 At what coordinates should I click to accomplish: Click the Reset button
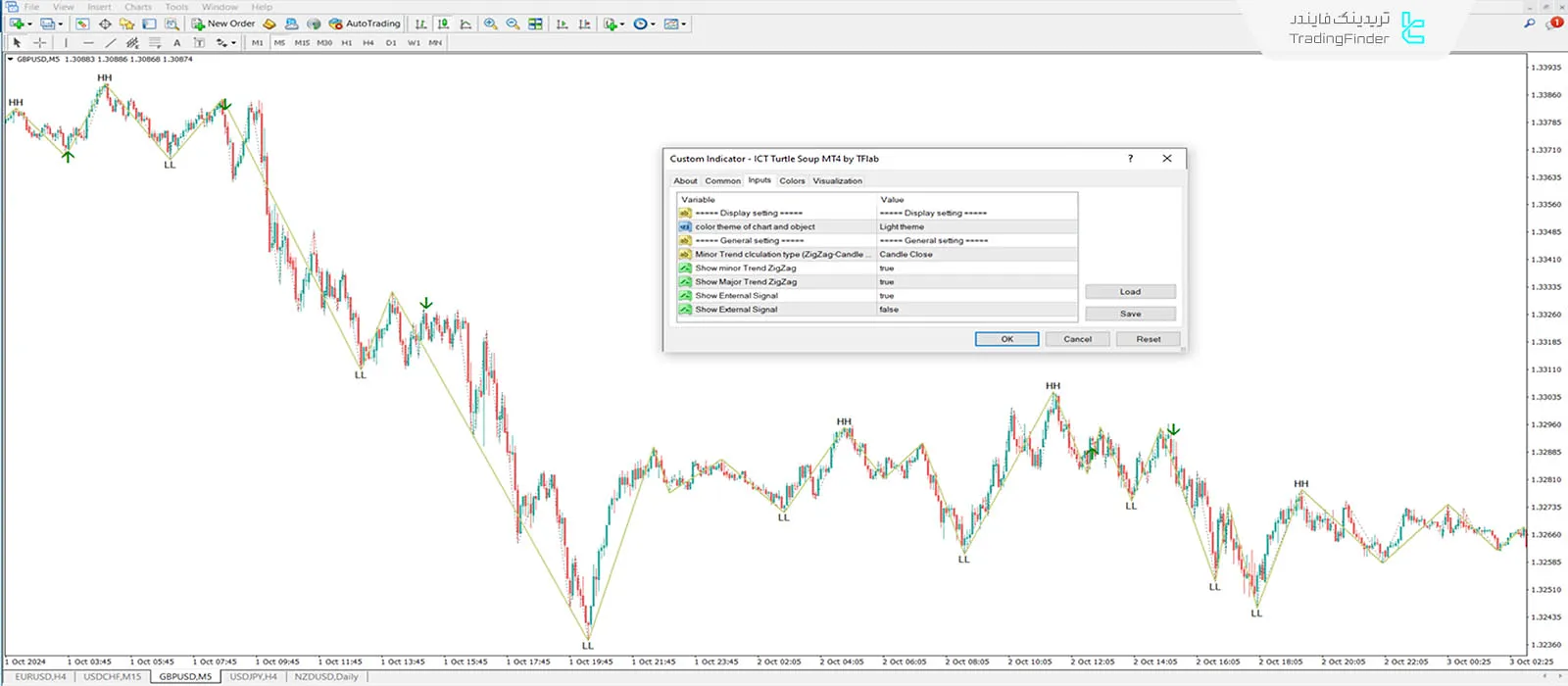point(1148,339)
